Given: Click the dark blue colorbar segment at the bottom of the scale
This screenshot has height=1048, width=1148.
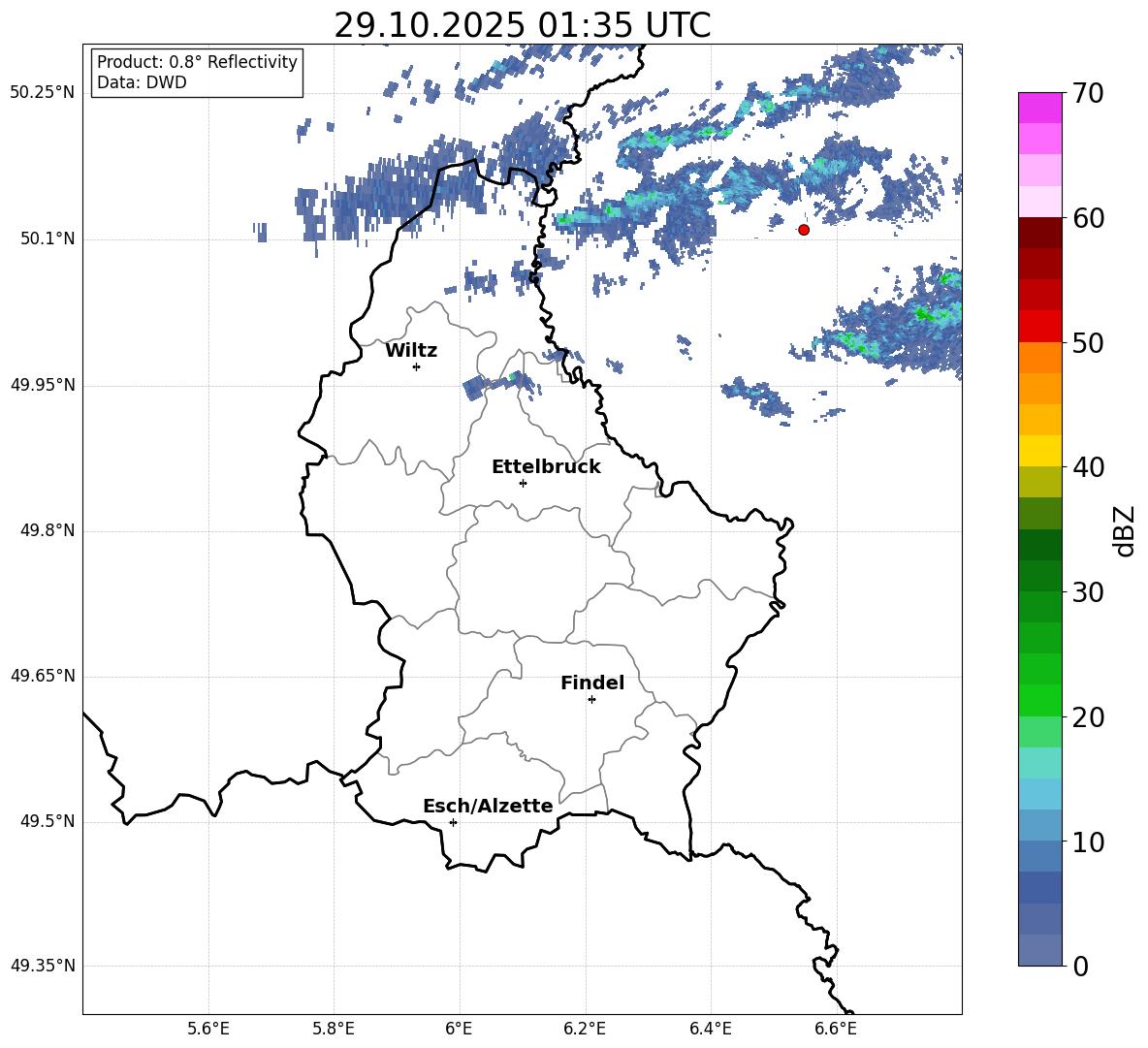Looking at the screenshot, I should [1039, 950].
